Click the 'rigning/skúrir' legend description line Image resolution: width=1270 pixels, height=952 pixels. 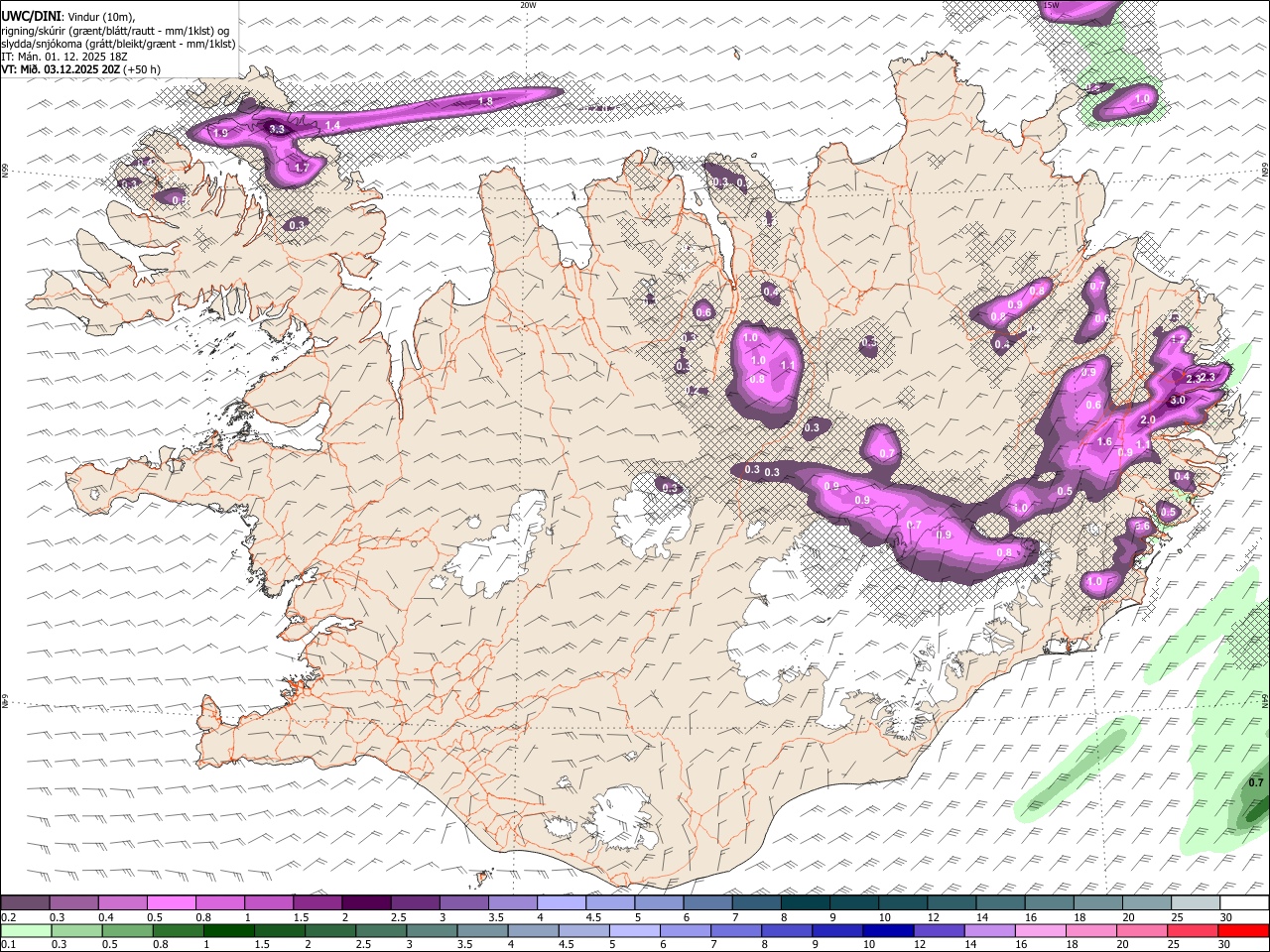pos(115,31)
